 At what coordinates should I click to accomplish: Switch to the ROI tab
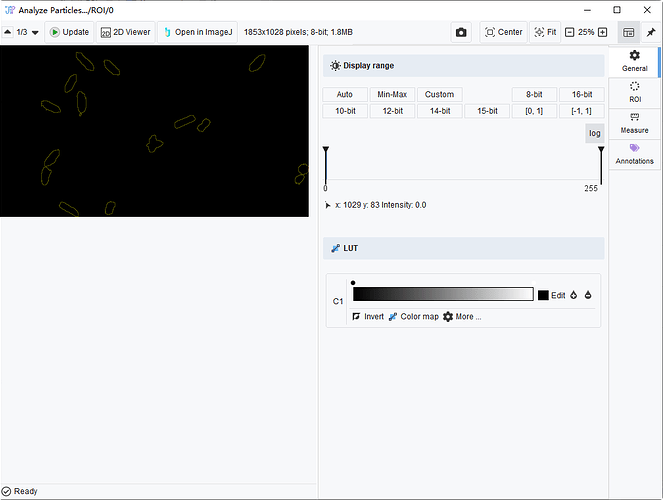634,92
